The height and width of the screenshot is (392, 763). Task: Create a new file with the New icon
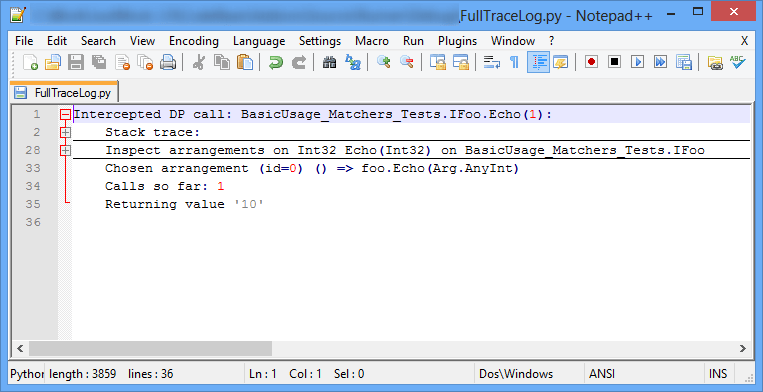[x=30, y=62]
